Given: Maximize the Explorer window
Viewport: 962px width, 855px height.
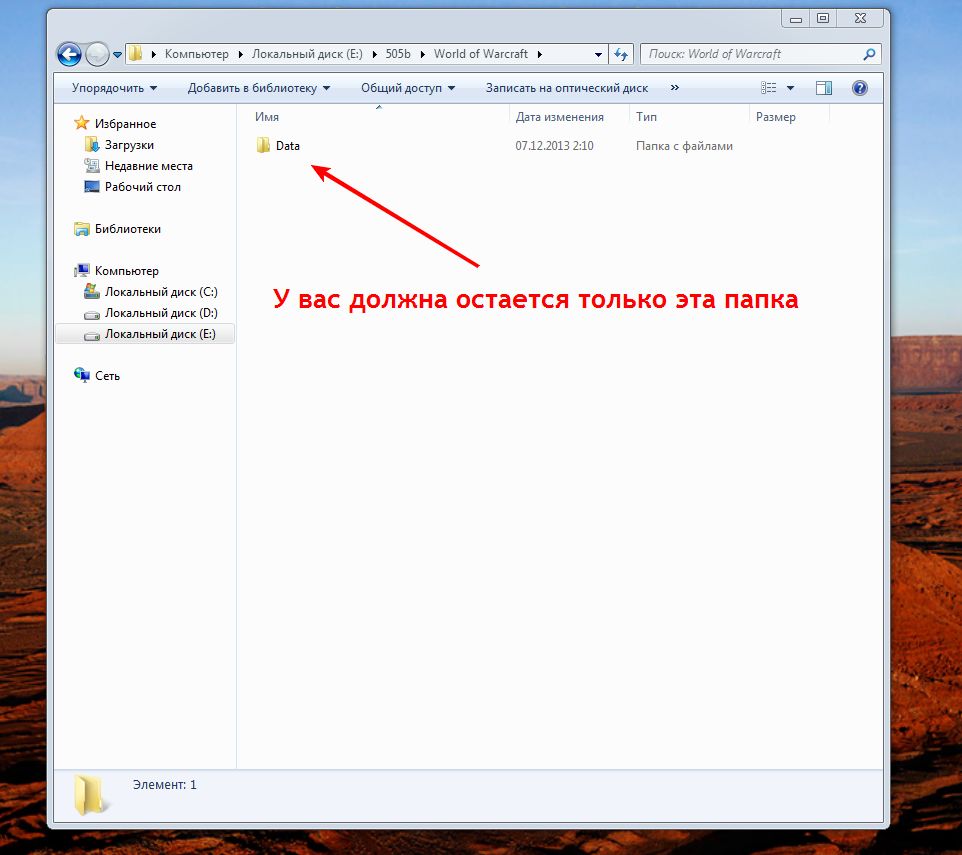Looking at the screenshot, I should [823, 19].
